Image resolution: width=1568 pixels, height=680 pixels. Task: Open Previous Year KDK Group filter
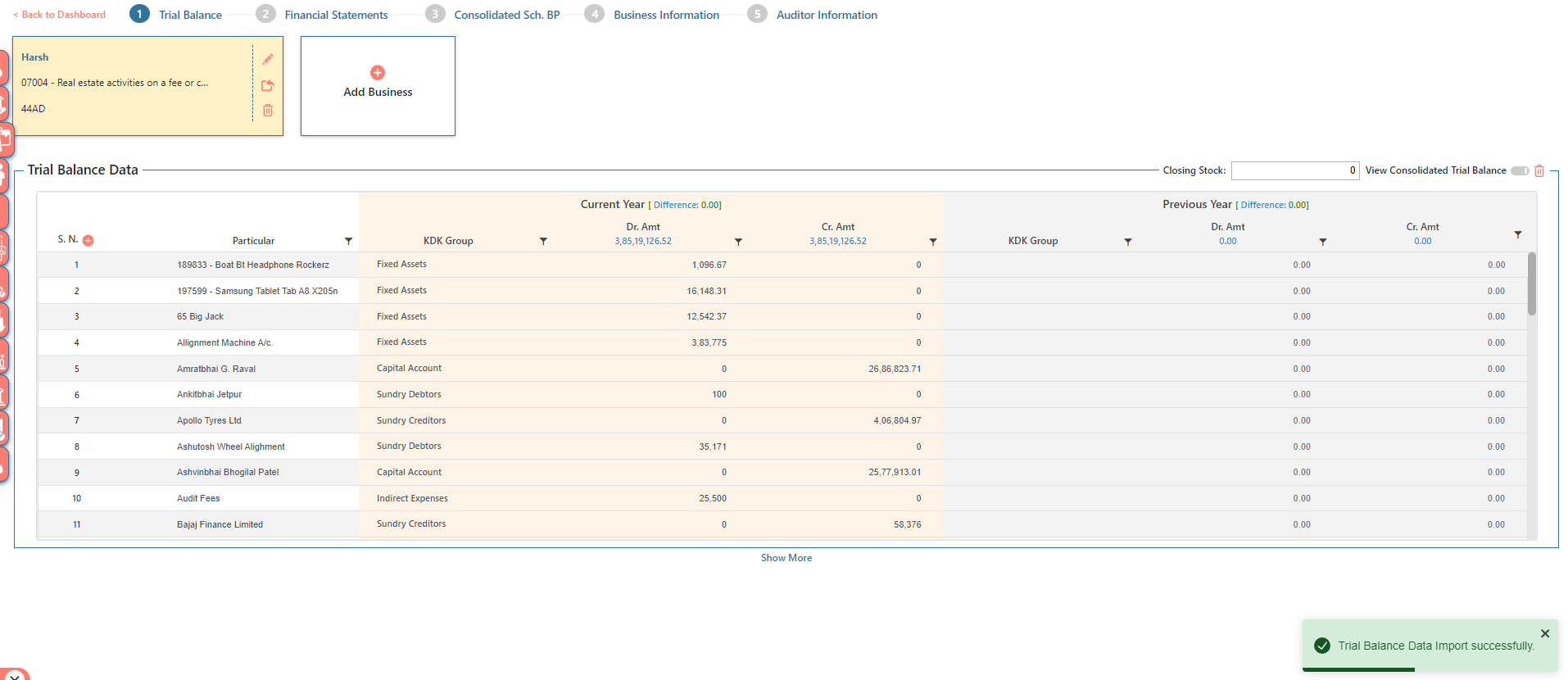(1128, 242)
